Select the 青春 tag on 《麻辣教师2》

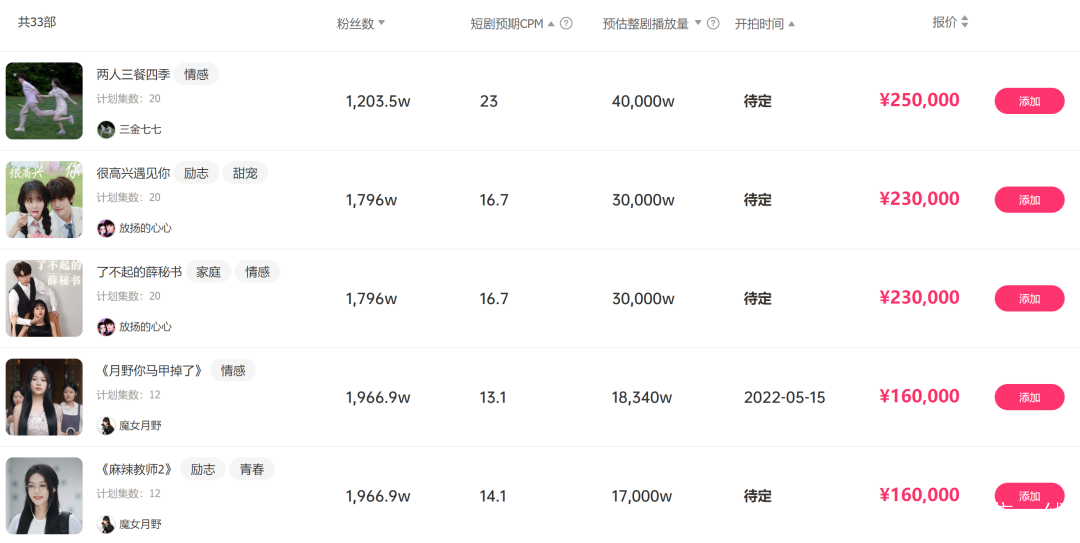(x=252, y=469)
